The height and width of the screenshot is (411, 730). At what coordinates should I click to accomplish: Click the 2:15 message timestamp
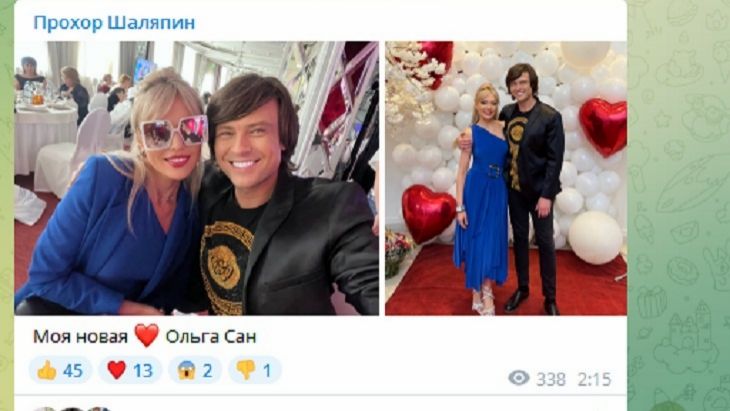[x=594, y=379]
